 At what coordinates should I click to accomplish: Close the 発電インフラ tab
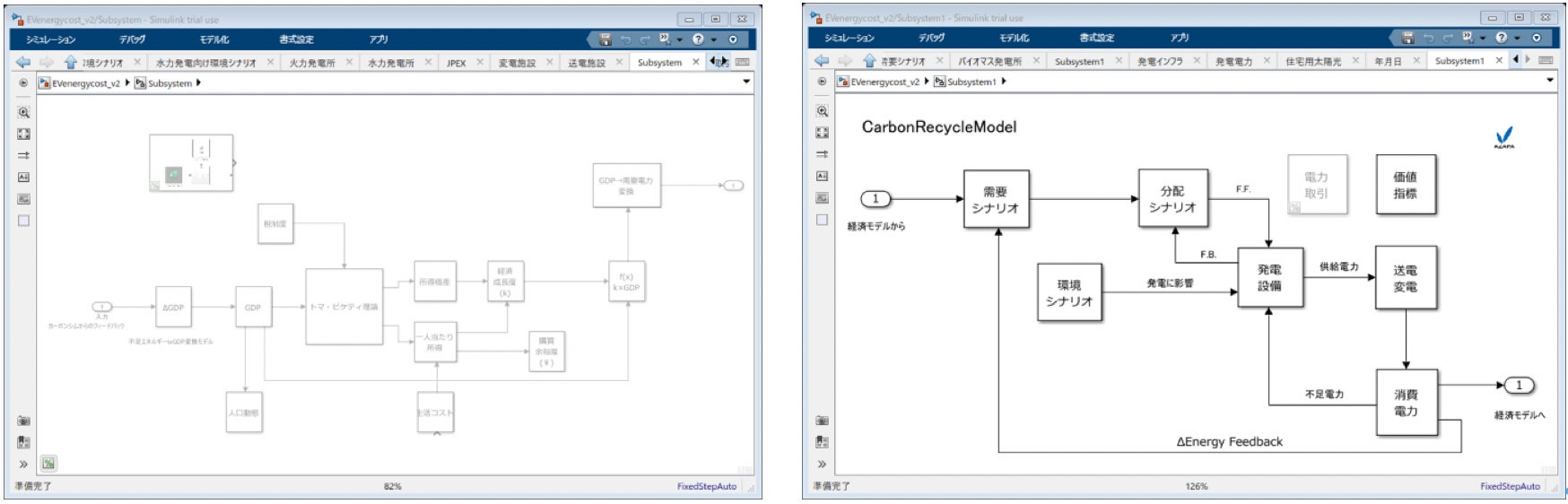click(1197, 60)
